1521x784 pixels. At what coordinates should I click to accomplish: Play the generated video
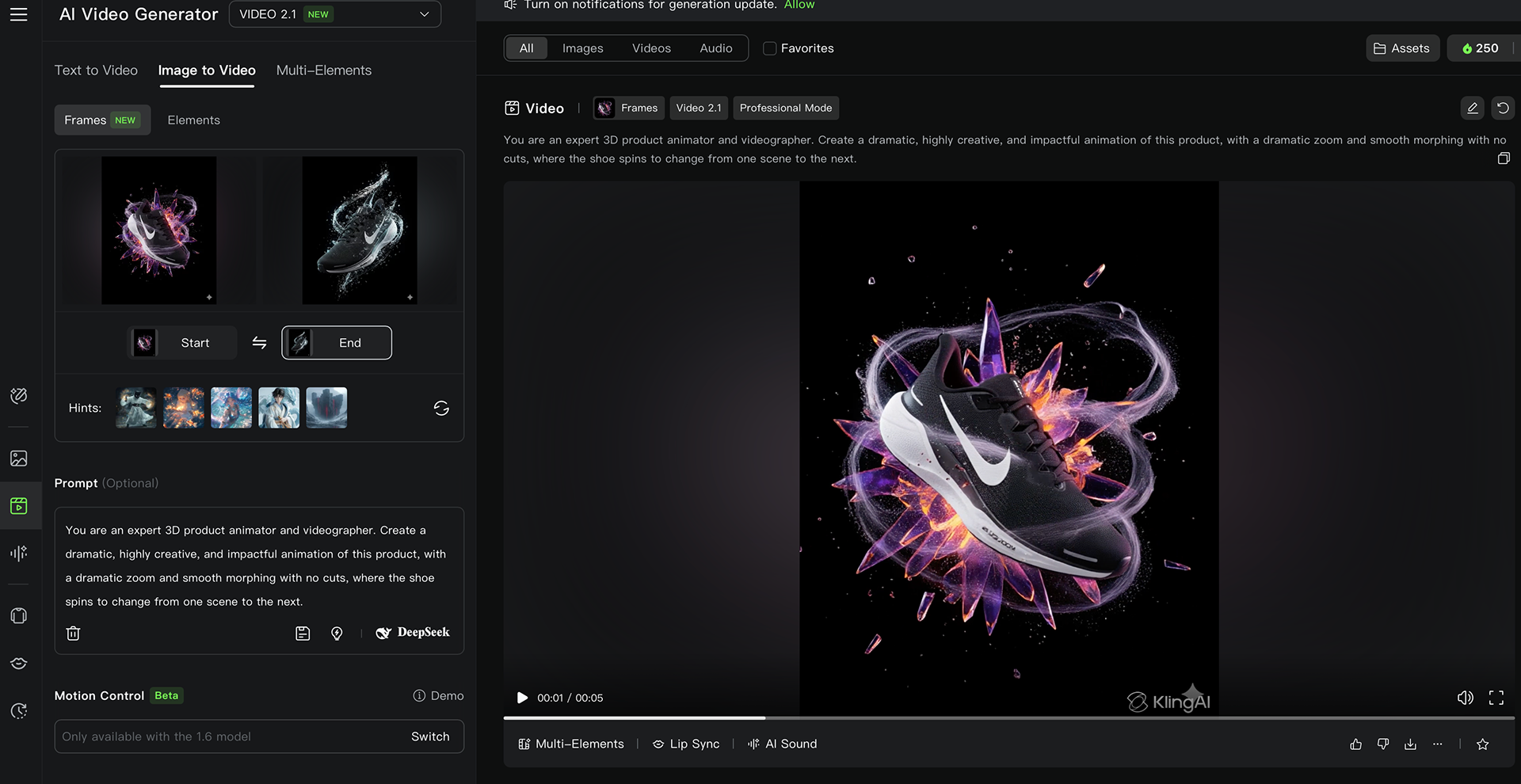tap(522, 698)
